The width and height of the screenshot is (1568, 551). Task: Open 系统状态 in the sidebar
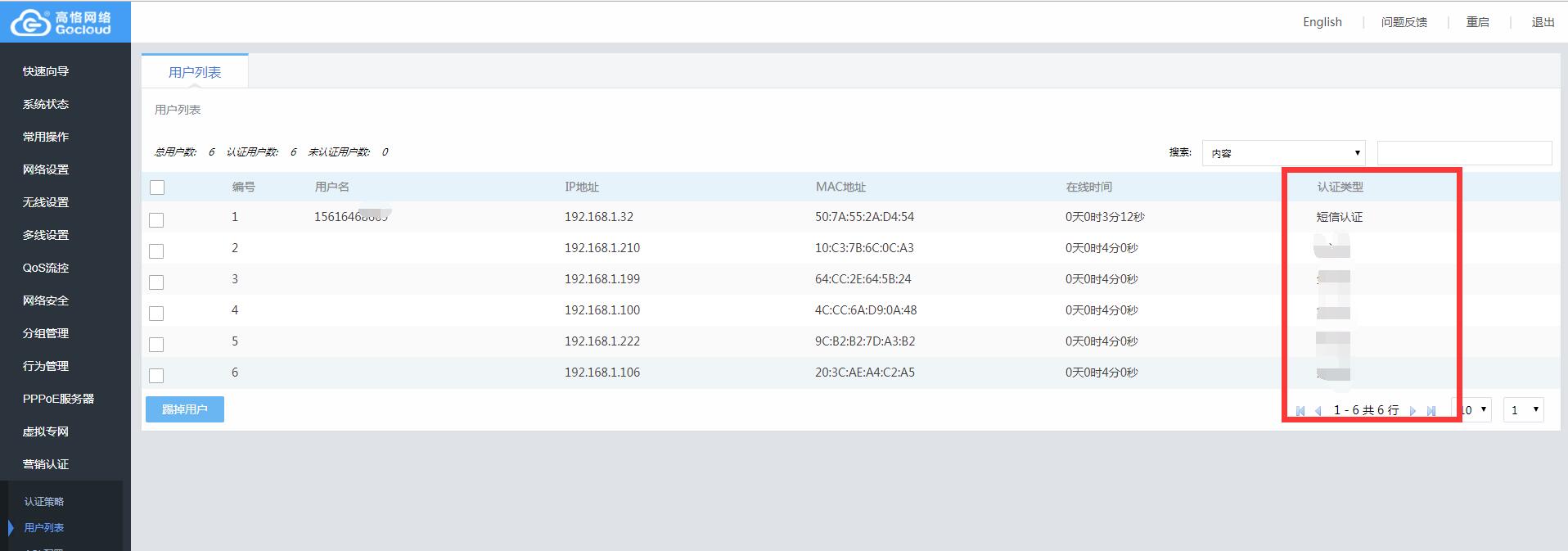pos(46,104)
